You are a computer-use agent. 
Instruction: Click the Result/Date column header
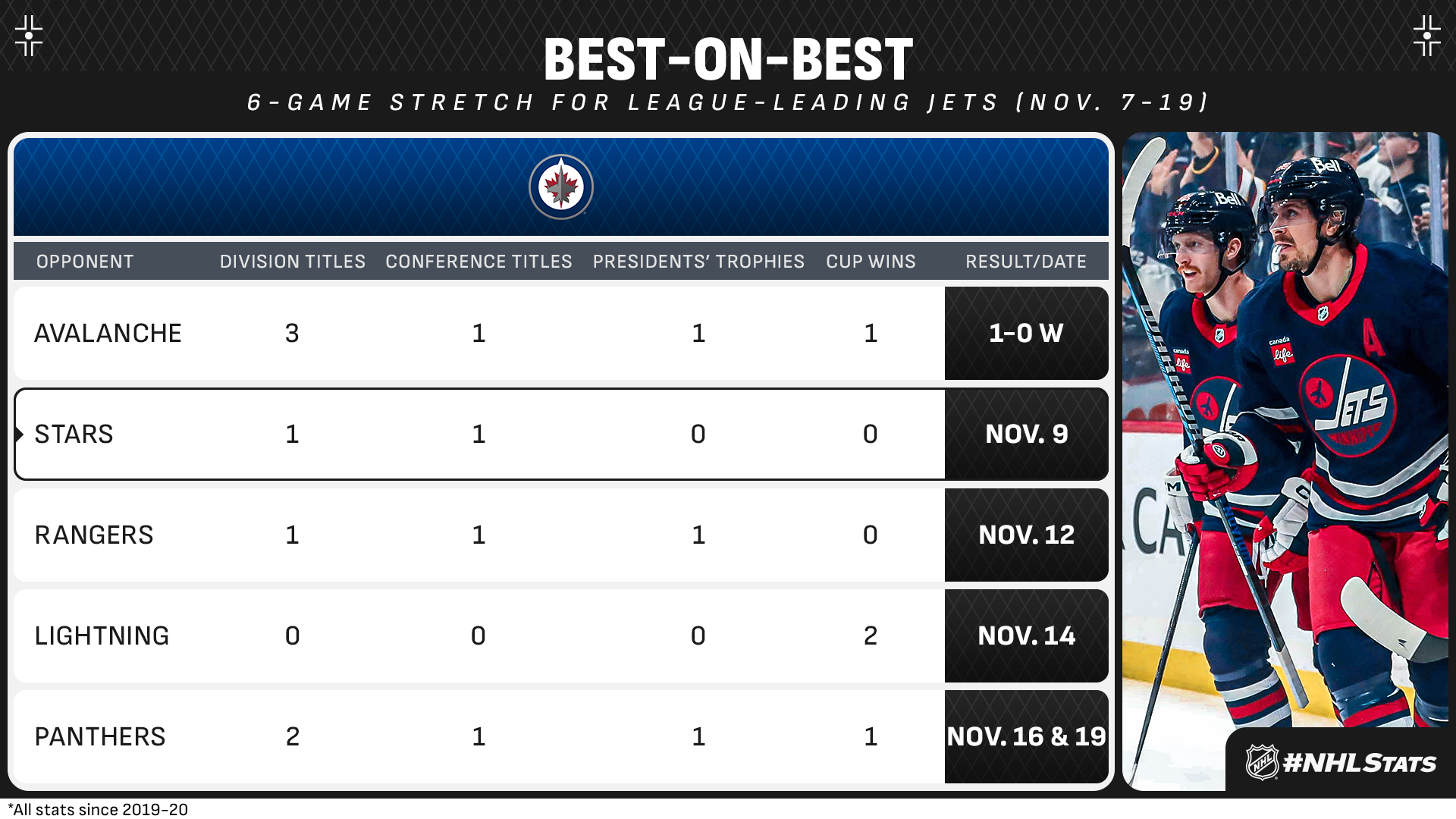coord(1026,262)
